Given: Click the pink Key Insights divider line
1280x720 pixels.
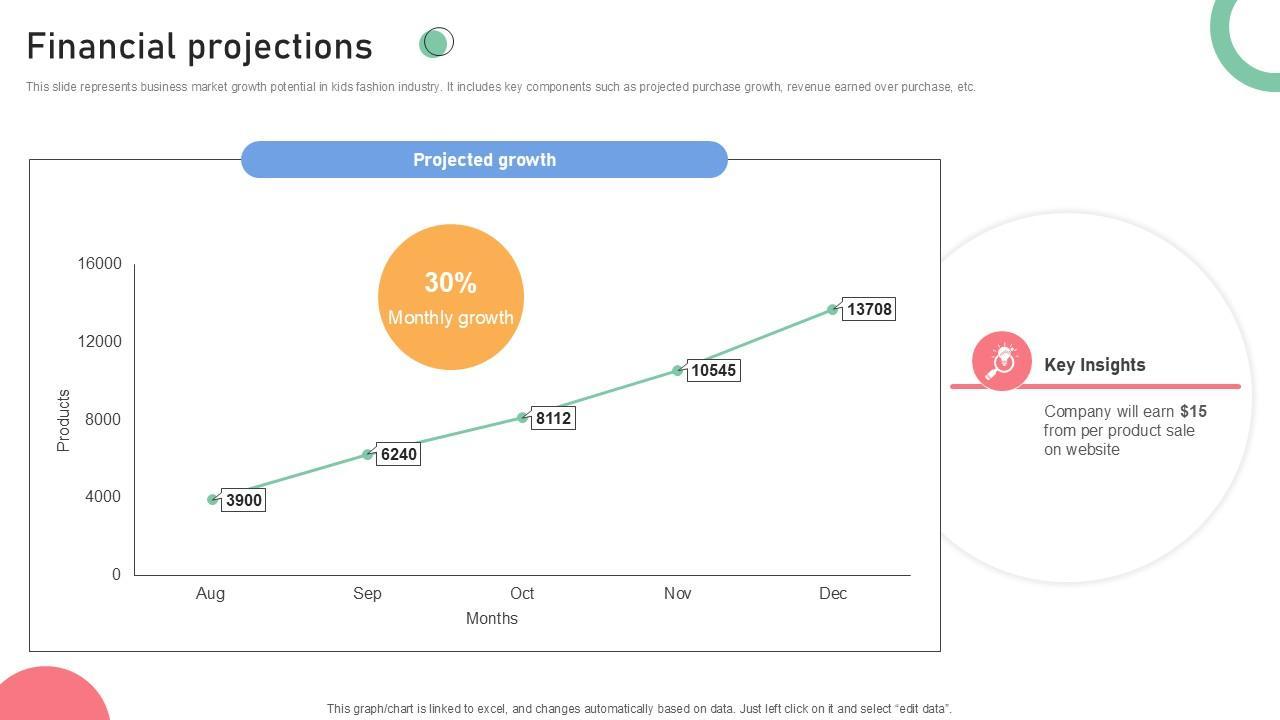Looking at the screenshot, I should coord(1095,386).
